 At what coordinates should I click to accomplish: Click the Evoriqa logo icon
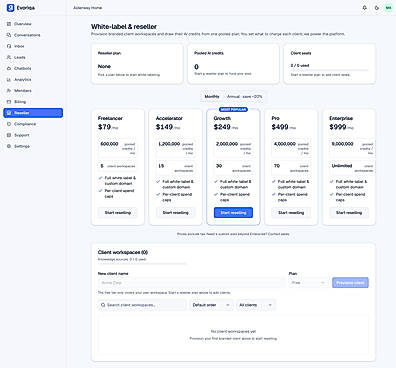coord(10,8)
